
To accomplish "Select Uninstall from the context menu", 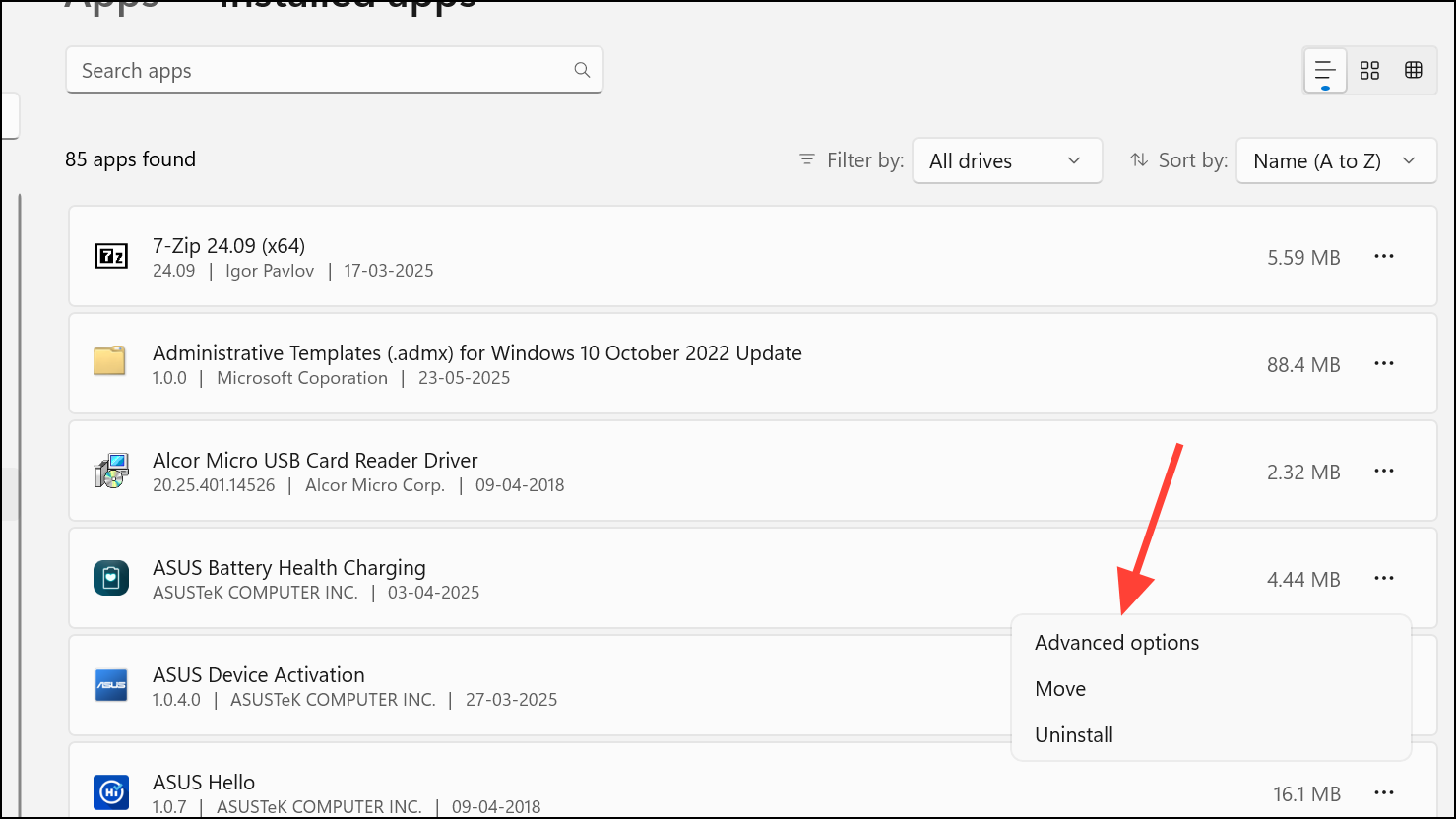I will point(1074,735).
